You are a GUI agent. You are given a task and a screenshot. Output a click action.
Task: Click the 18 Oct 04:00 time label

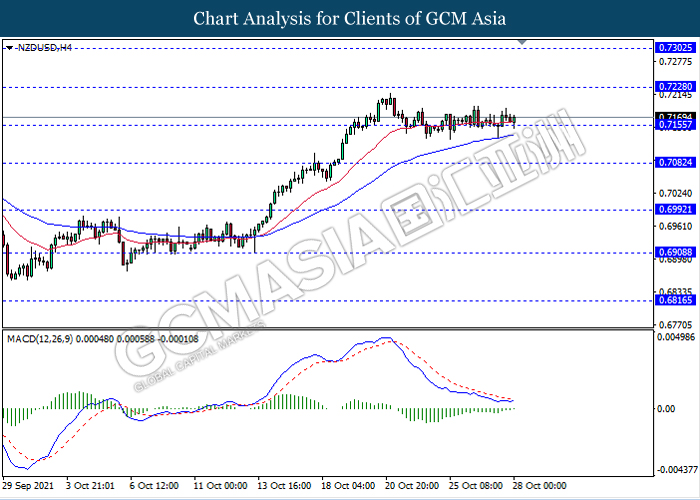[349, 486]
